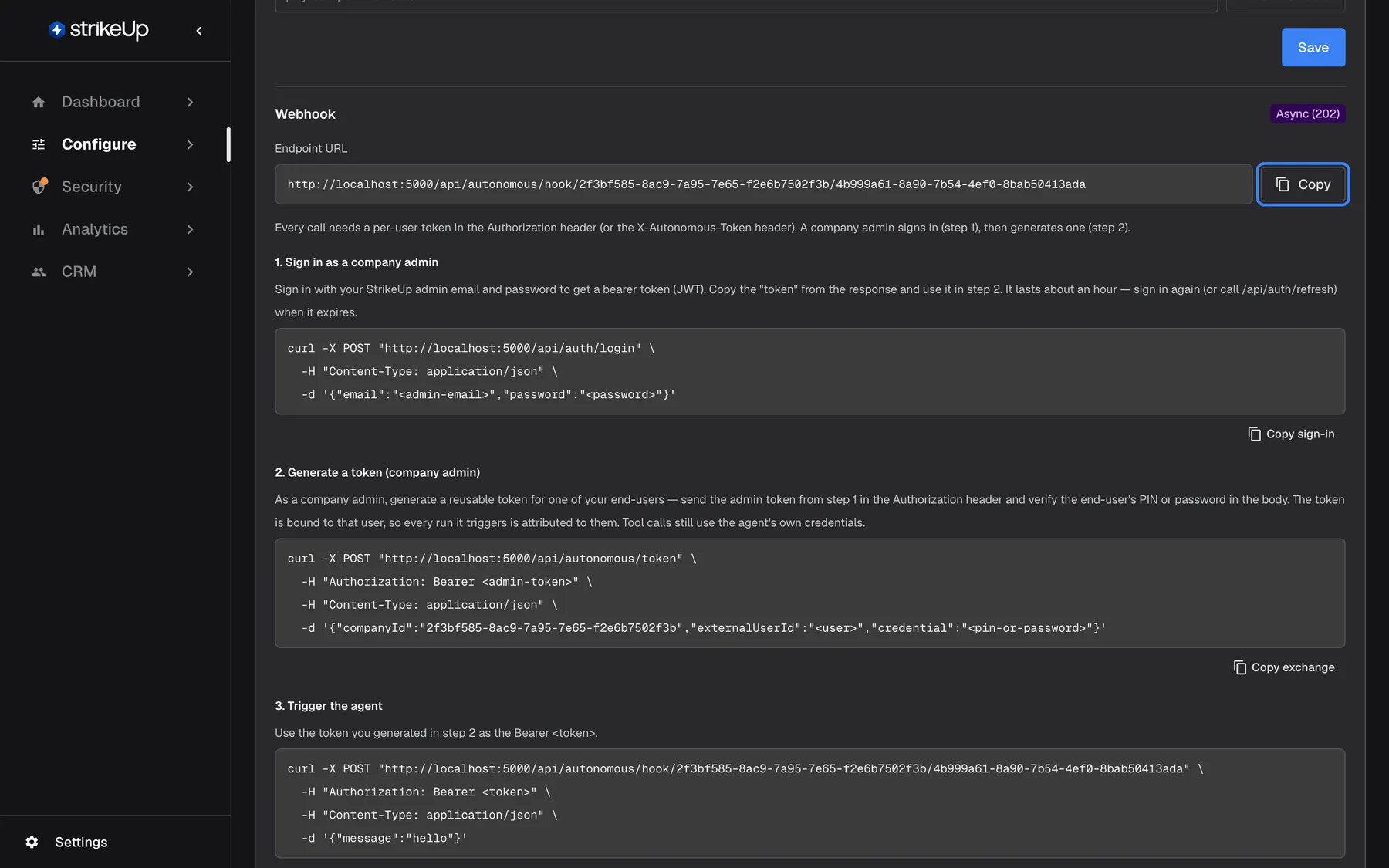Click the trigger agent curl code block
This screenshot has height=868, width=1389.
[809, 803]
